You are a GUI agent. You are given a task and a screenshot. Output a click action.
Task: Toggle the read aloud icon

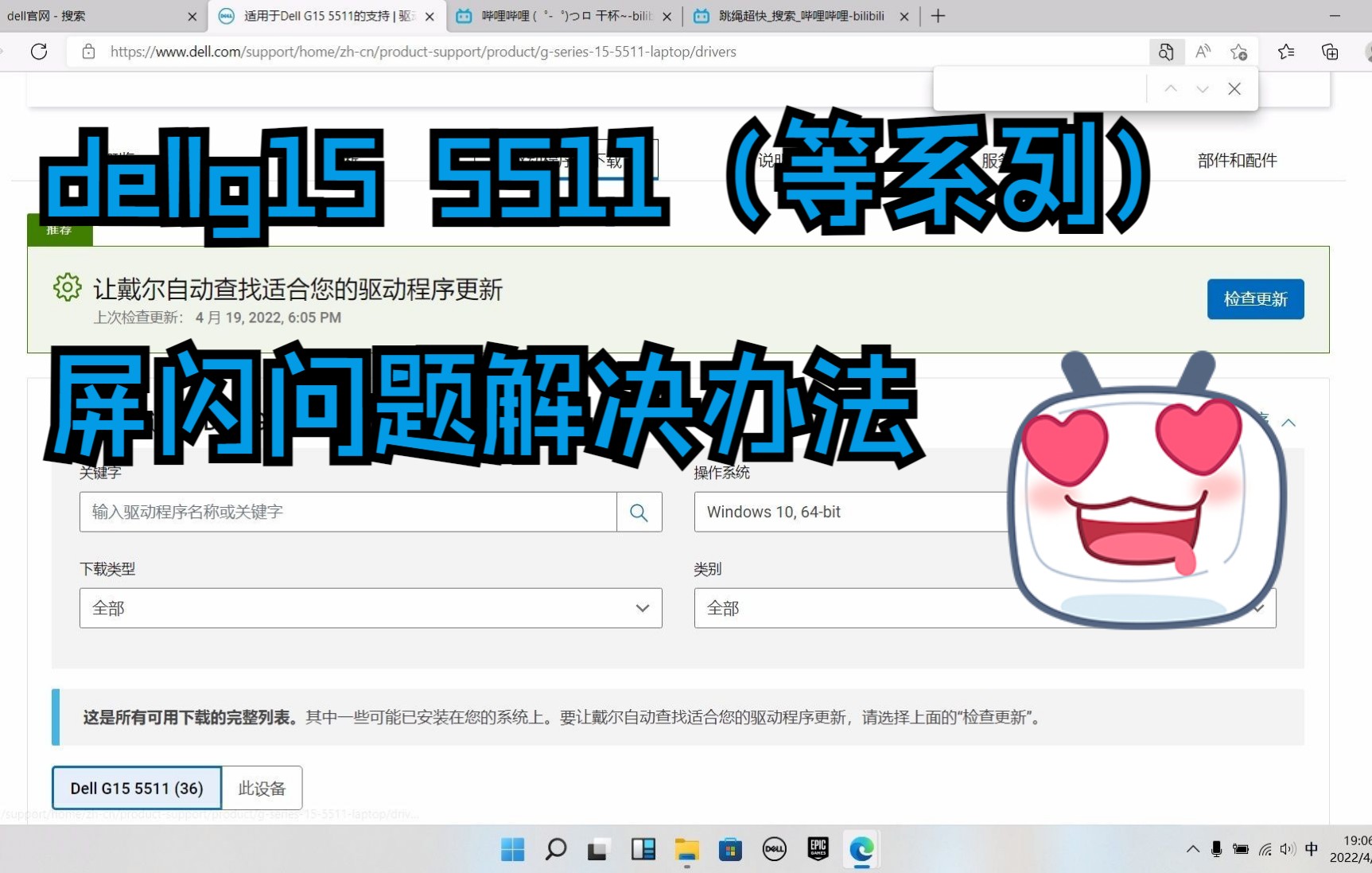tap(1203, 52)
